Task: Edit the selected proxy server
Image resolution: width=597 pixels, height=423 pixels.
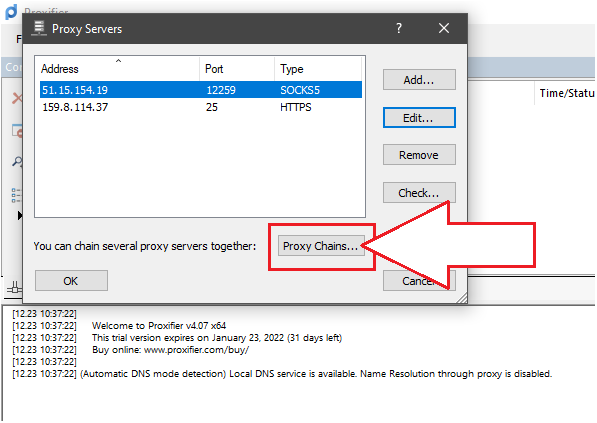Action: click(419, 118)
